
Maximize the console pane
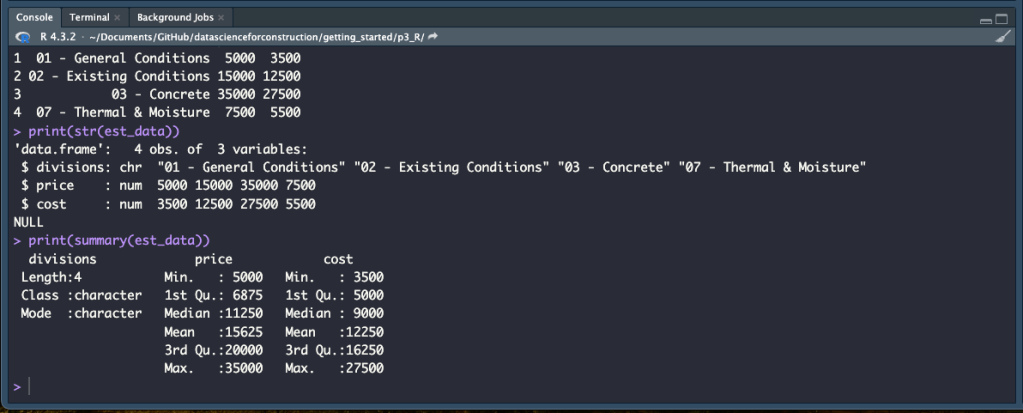tap(1003, 19)
